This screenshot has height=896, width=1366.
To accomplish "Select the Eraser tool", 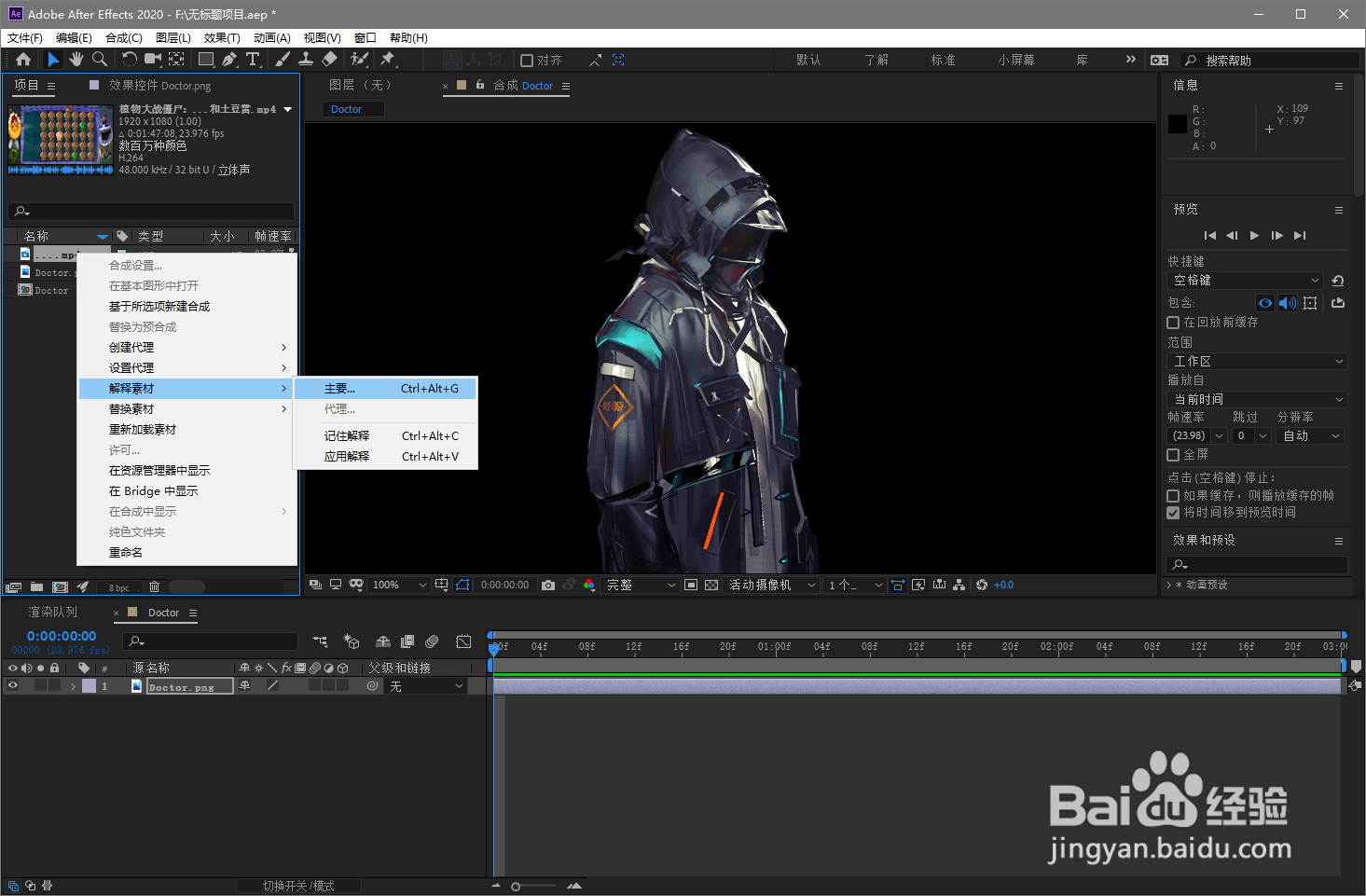I will pyautogui.click(x=329, y=60).
